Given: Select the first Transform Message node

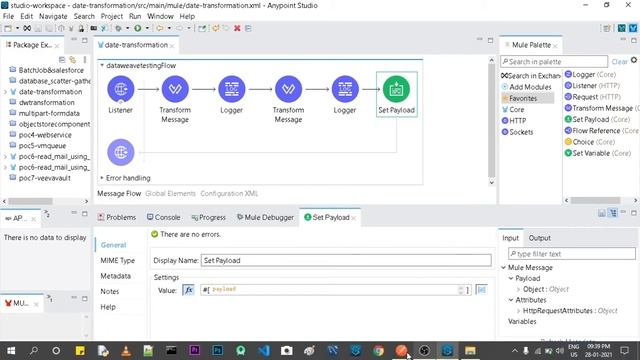Looking at the screenshot, I should (x=175, y=89).
